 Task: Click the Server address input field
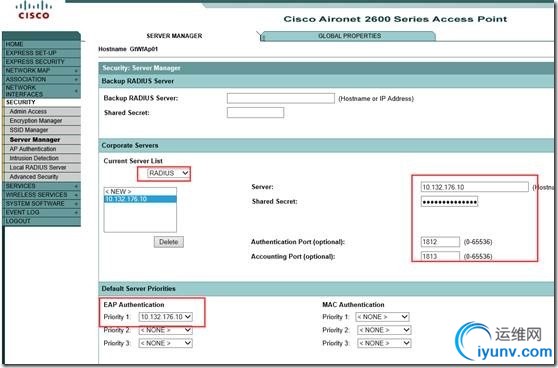click(474, 187)
